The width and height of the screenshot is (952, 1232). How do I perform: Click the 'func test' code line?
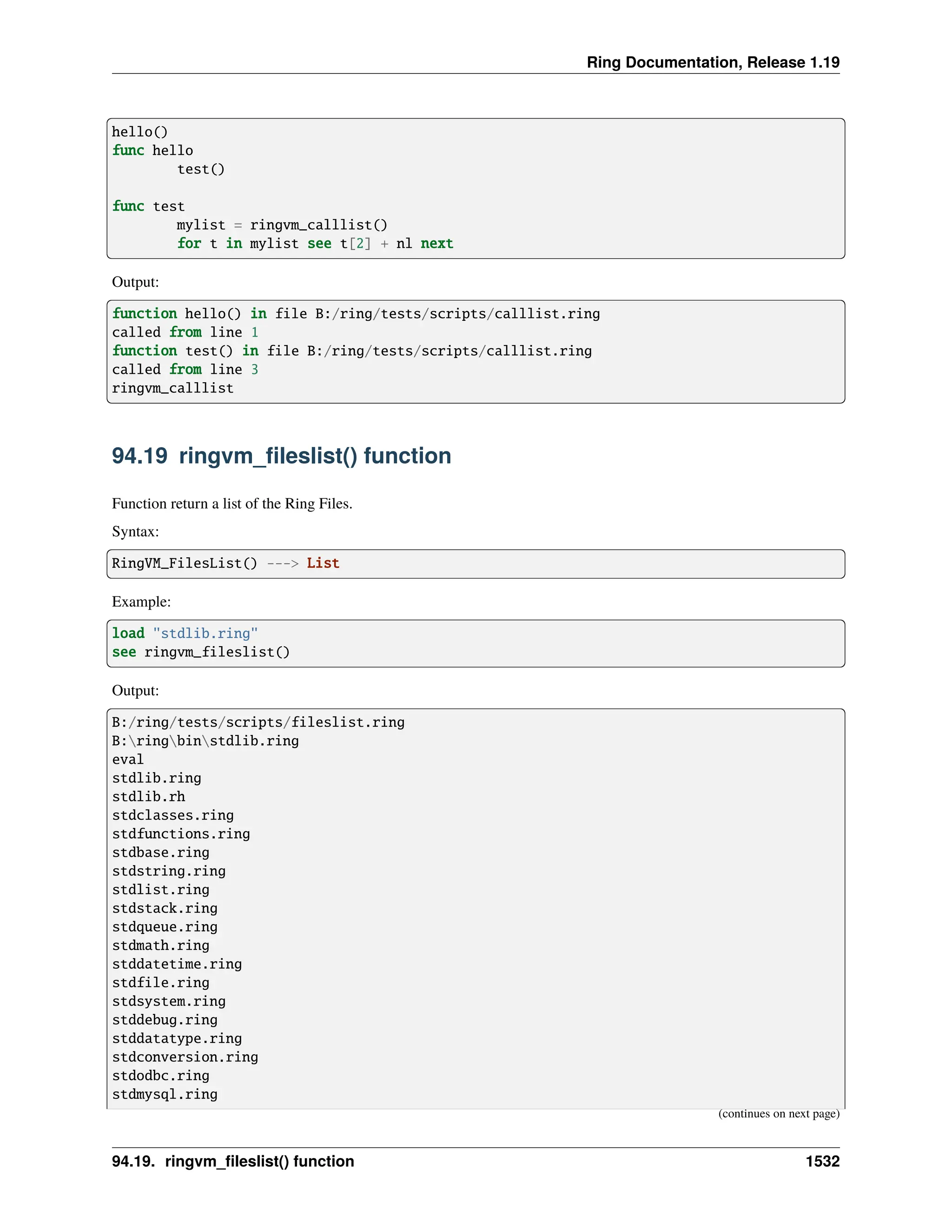tap(148, 206)
